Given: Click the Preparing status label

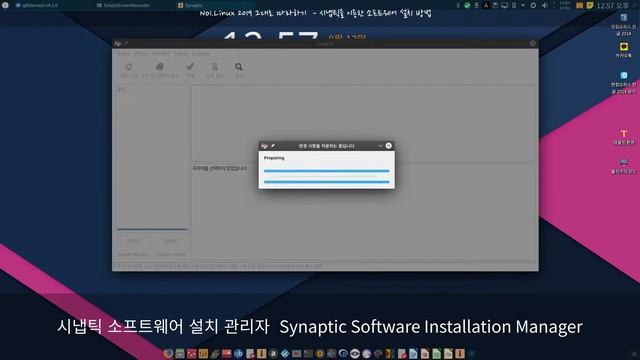Looking at the screenshot, I should (274, 158).
